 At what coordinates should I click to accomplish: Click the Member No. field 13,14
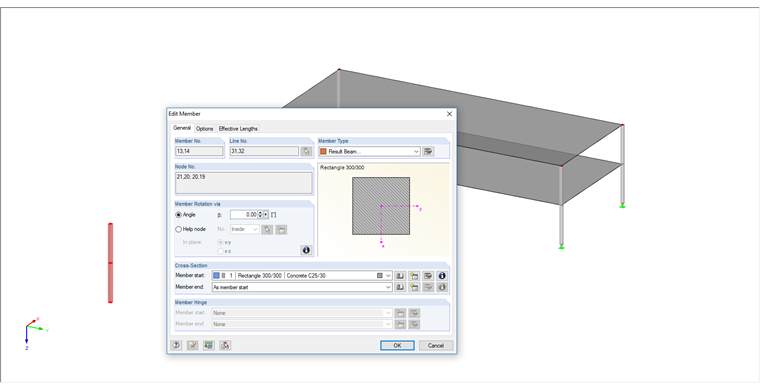199,151
